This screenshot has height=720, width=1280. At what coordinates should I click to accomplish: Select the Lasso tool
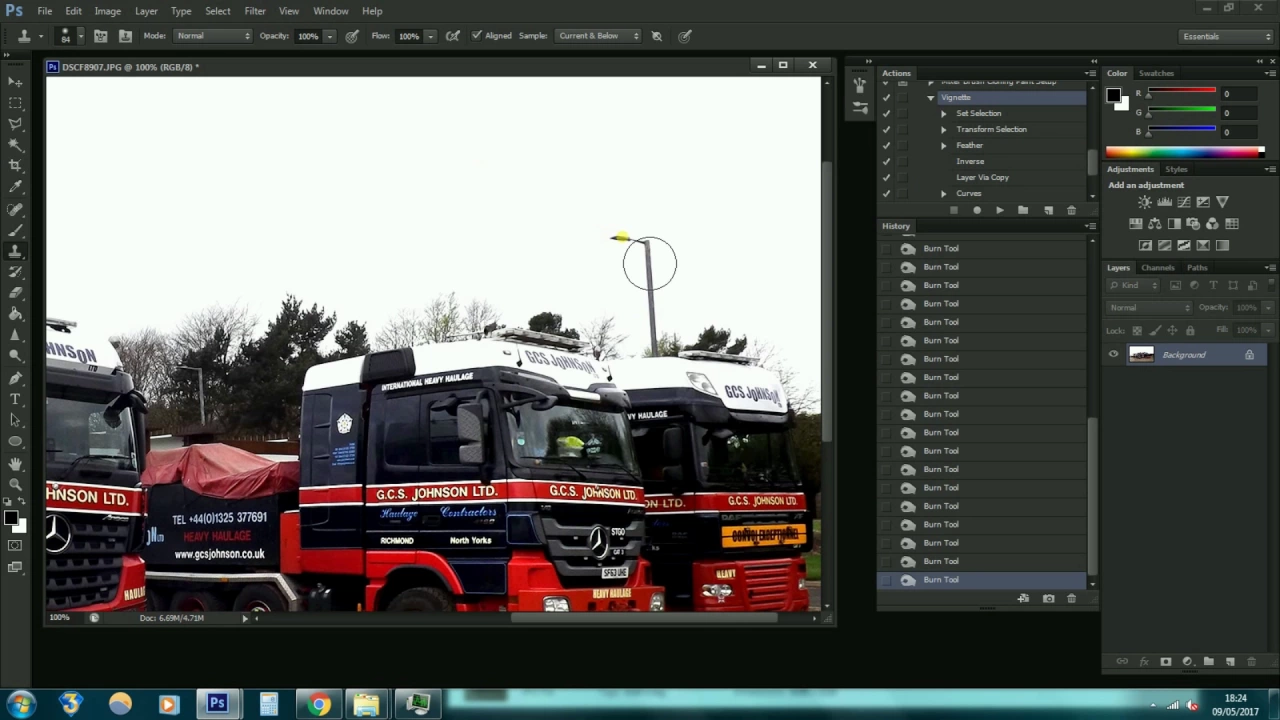click(x=15, y=124)
